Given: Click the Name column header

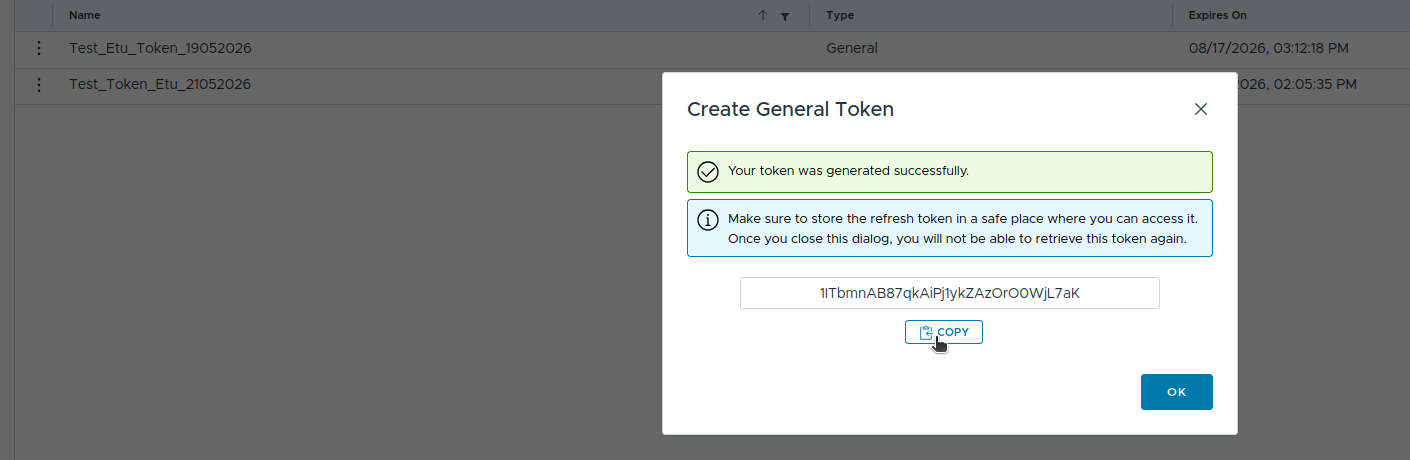Looking at the screenshot, I should click(x=84, y=15).
